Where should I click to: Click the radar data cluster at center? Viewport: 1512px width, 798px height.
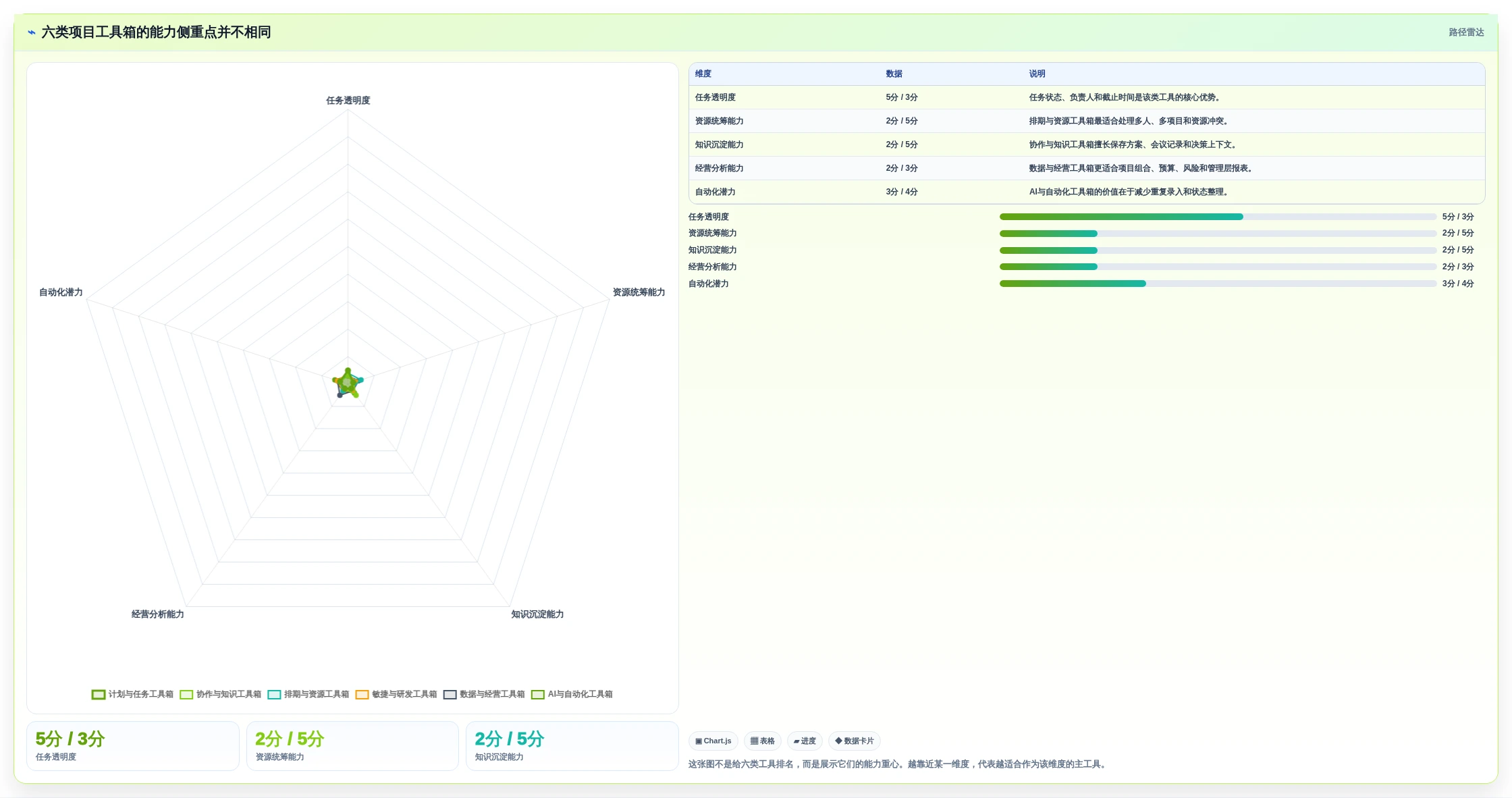[x=348, y=383]
